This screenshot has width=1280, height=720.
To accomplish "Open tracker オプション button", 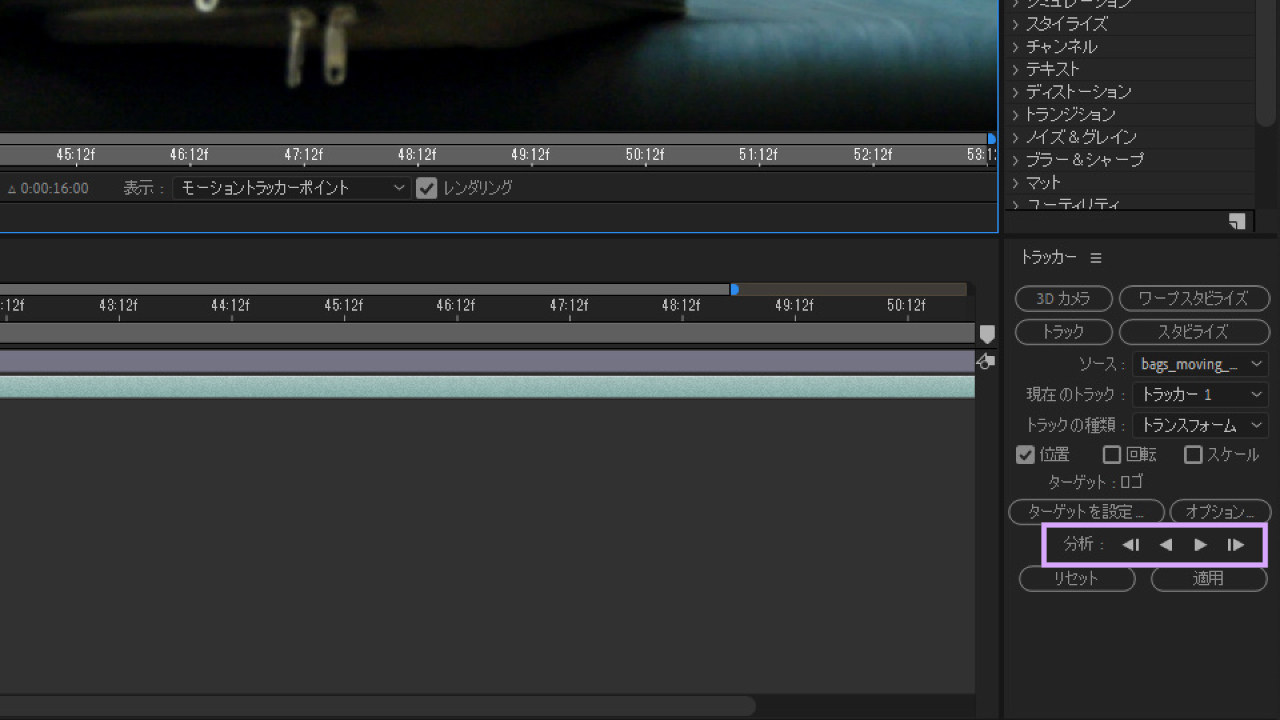I will coord(1220,512).
